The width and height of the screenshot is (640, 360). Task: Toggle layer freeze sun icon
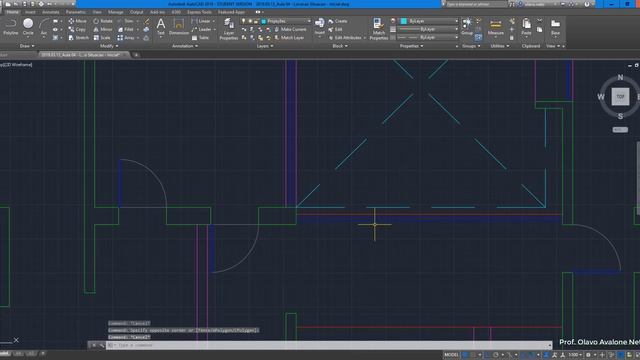click(250, 21)
